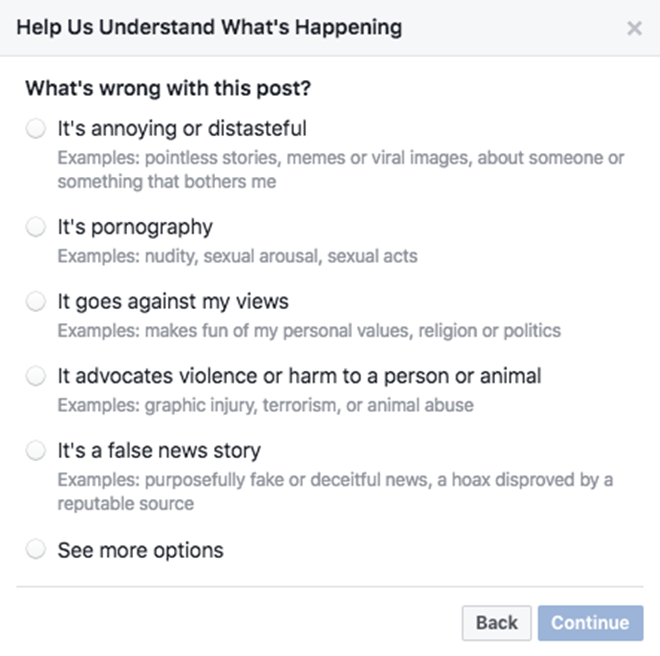Screen dimensions: 660x656
Task: Toggle the "See more options" radio button
Action: 36,550
